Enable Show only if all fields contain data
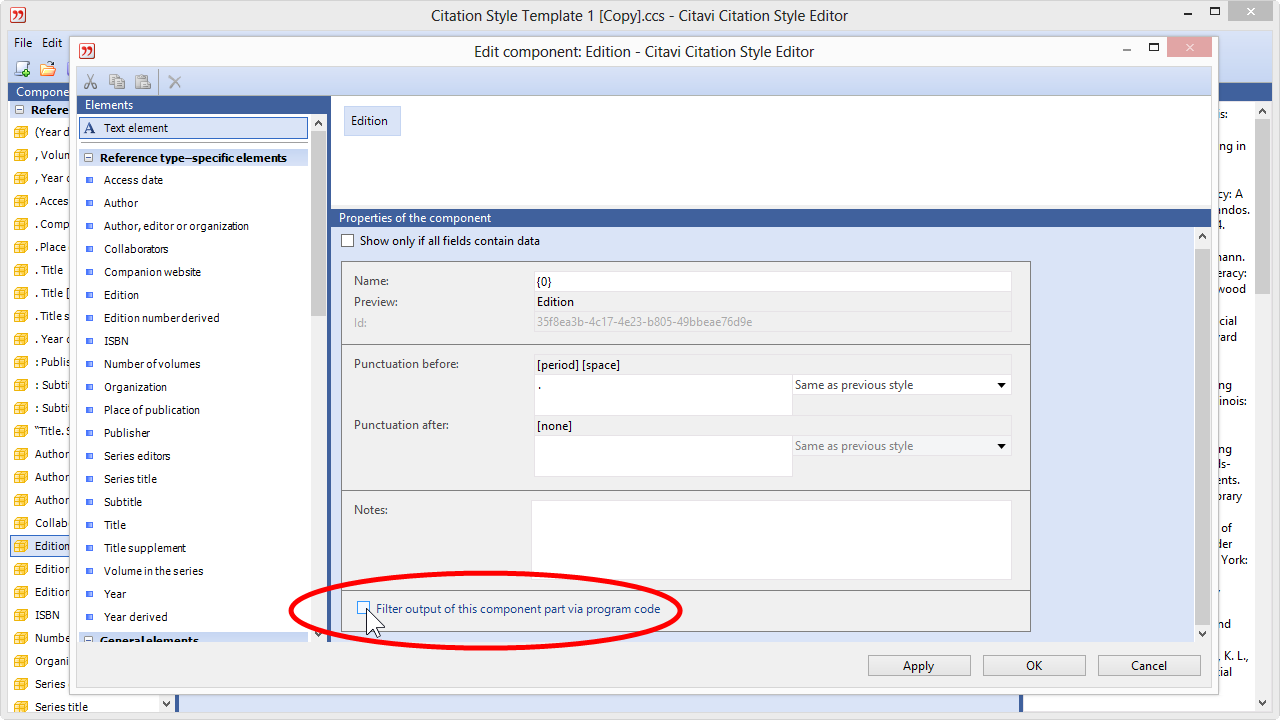Screen dimensions: 1280x720 pos(348,241)
